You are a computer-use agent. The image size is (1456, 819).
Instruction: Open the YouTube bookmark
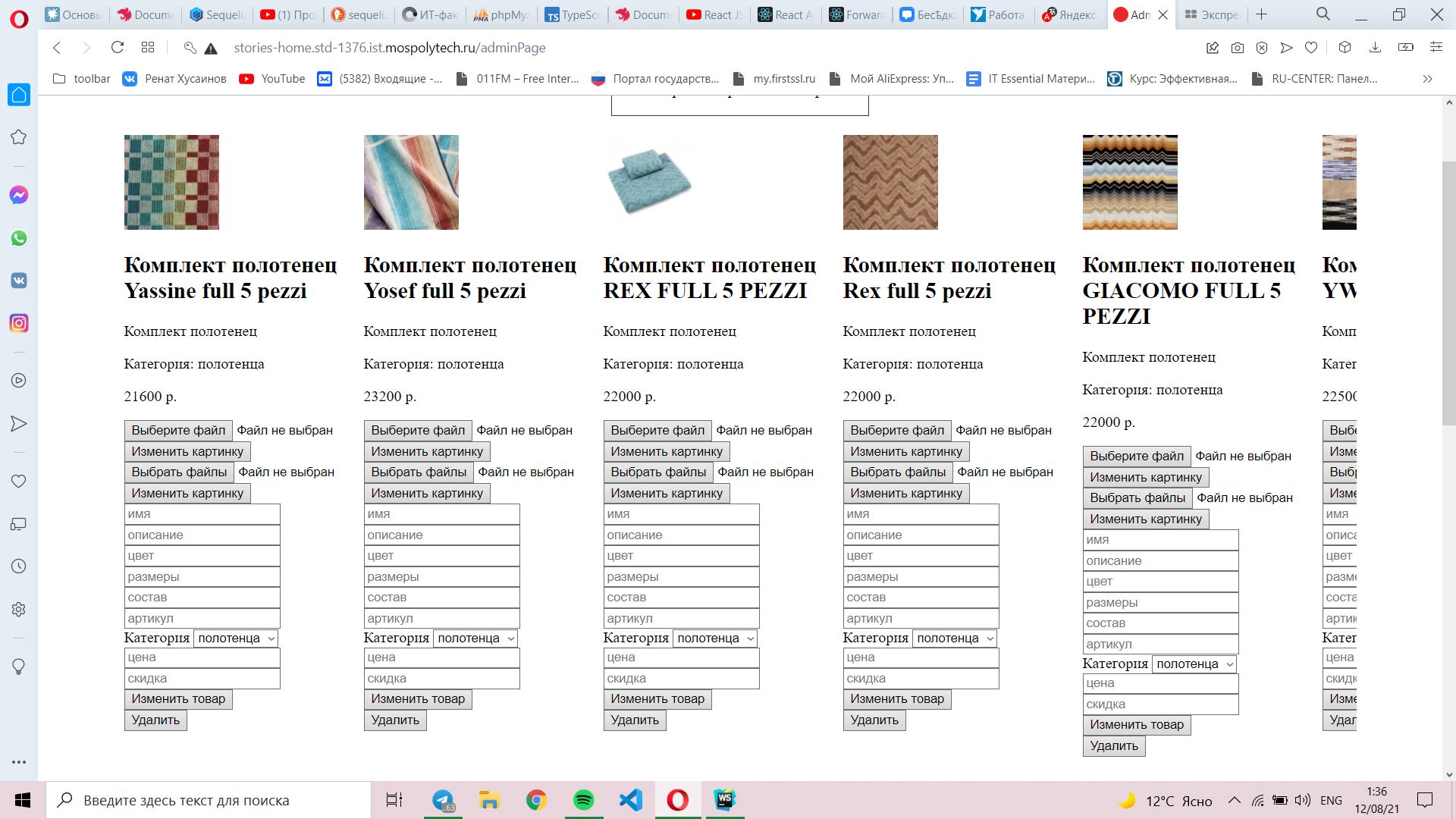pos(272,79)
